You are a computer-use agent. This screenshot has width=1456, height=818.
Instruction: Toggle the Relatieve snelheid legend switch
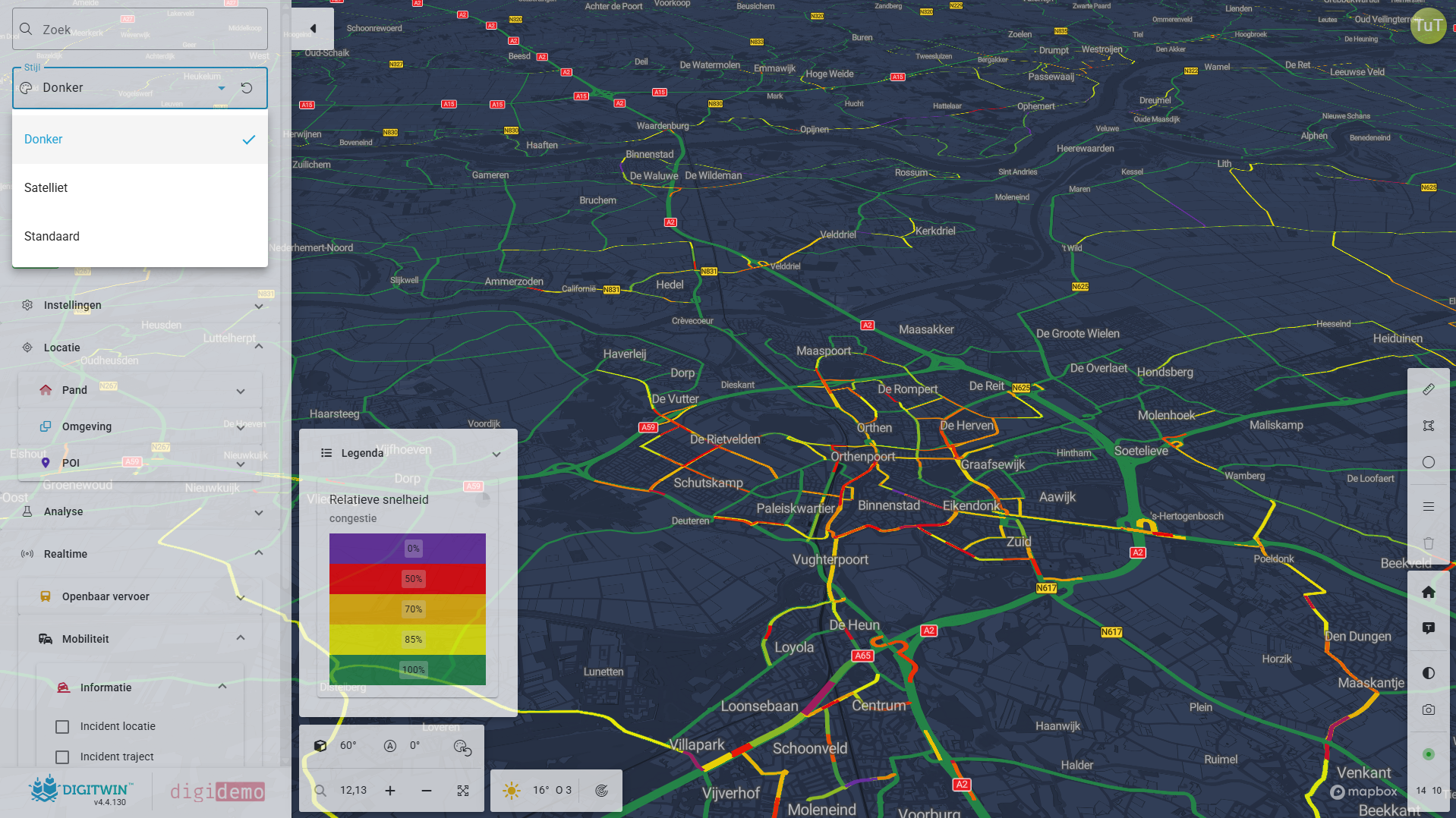point(482,500)
